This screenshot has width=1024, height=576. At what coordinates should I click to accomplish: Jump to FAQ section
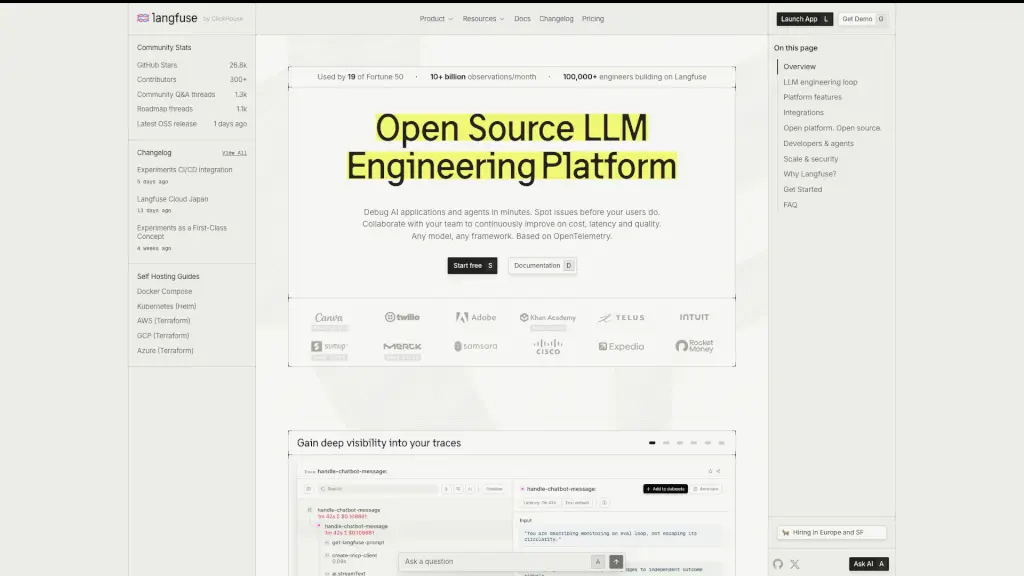(x=790, y=205)
